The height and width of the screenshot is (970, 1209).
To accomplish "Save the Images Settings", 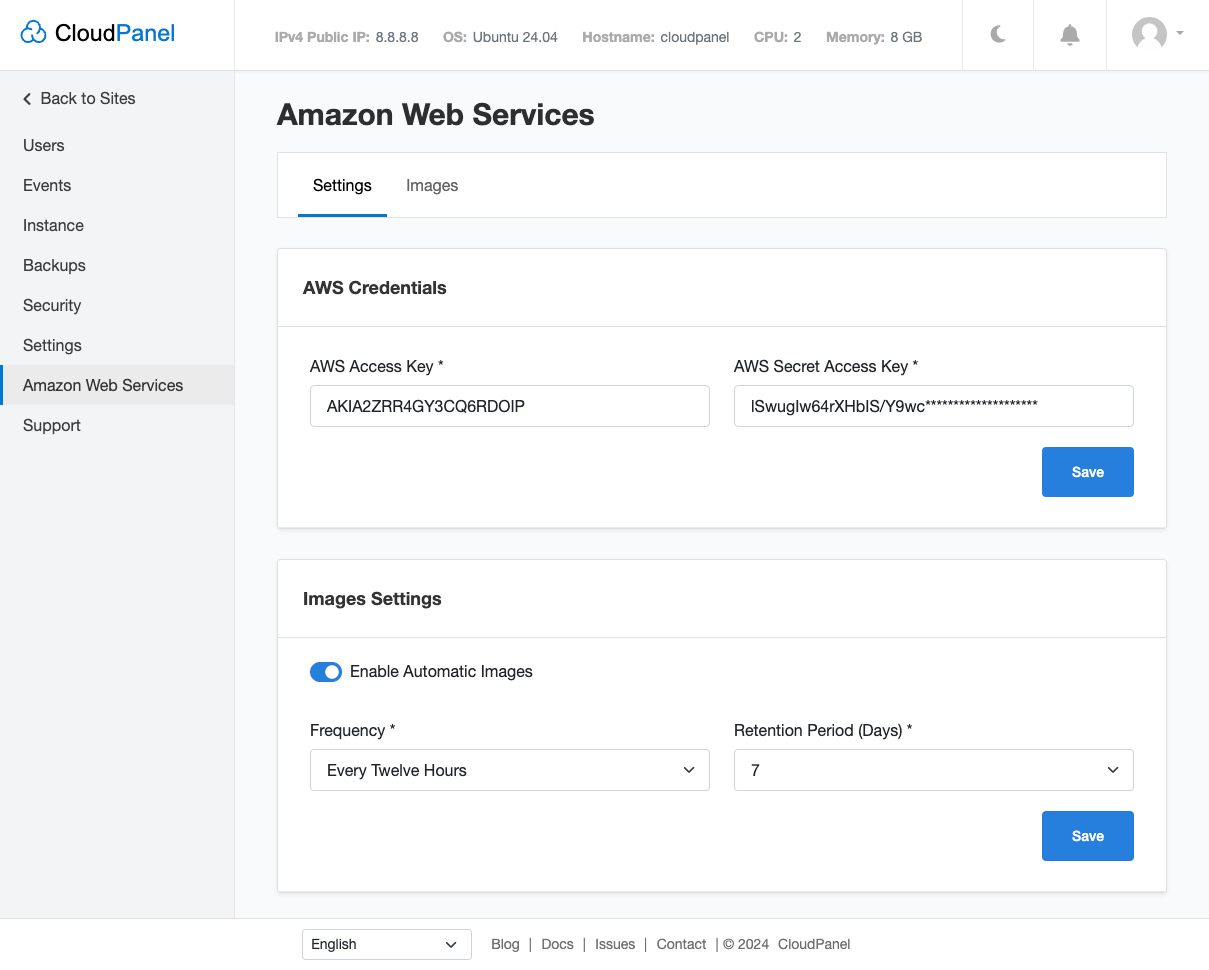I will click(1087, 836).
